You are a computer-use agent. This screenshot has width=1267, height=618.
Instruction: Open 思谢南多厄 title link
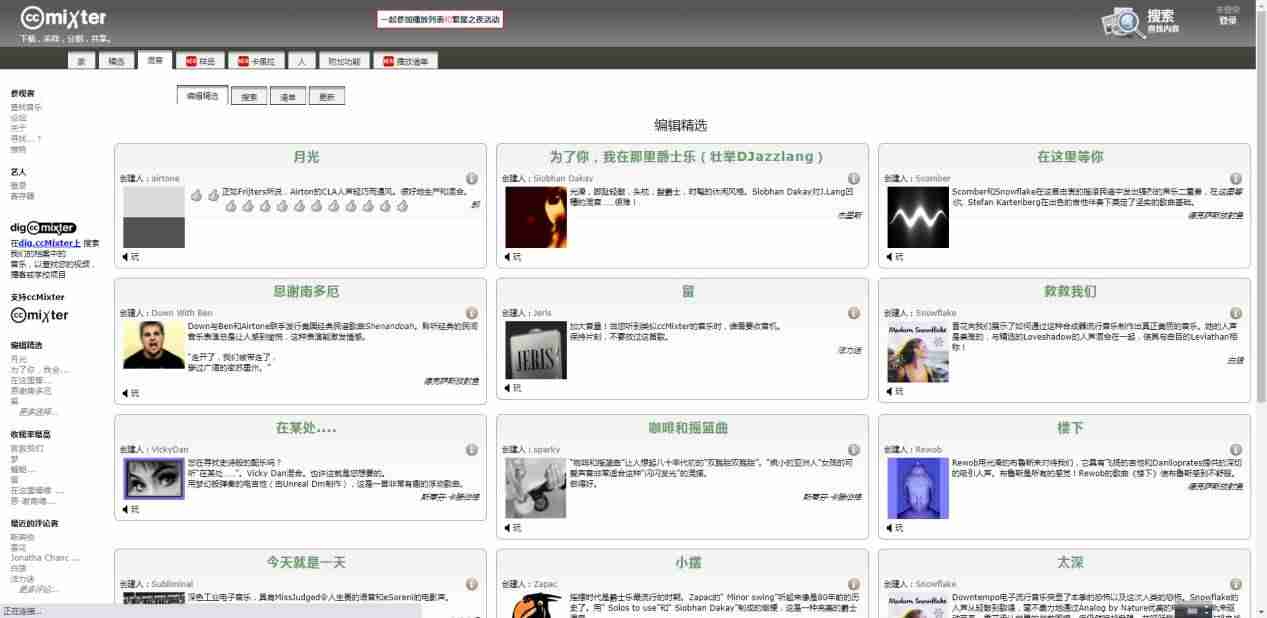coord(306,291)
